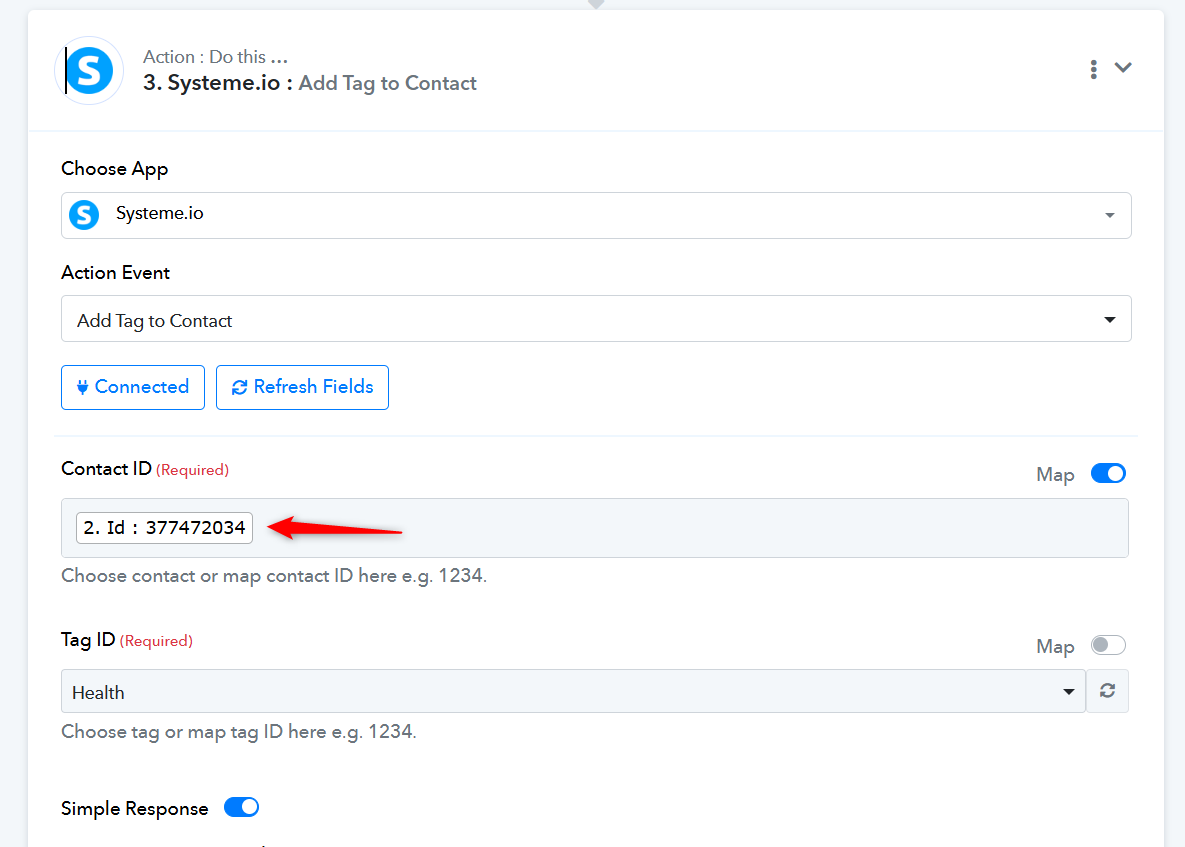Screen dimensions: 1185x847
Task: Enable Map toggle for Tag ID
Action: [1108, 645]
